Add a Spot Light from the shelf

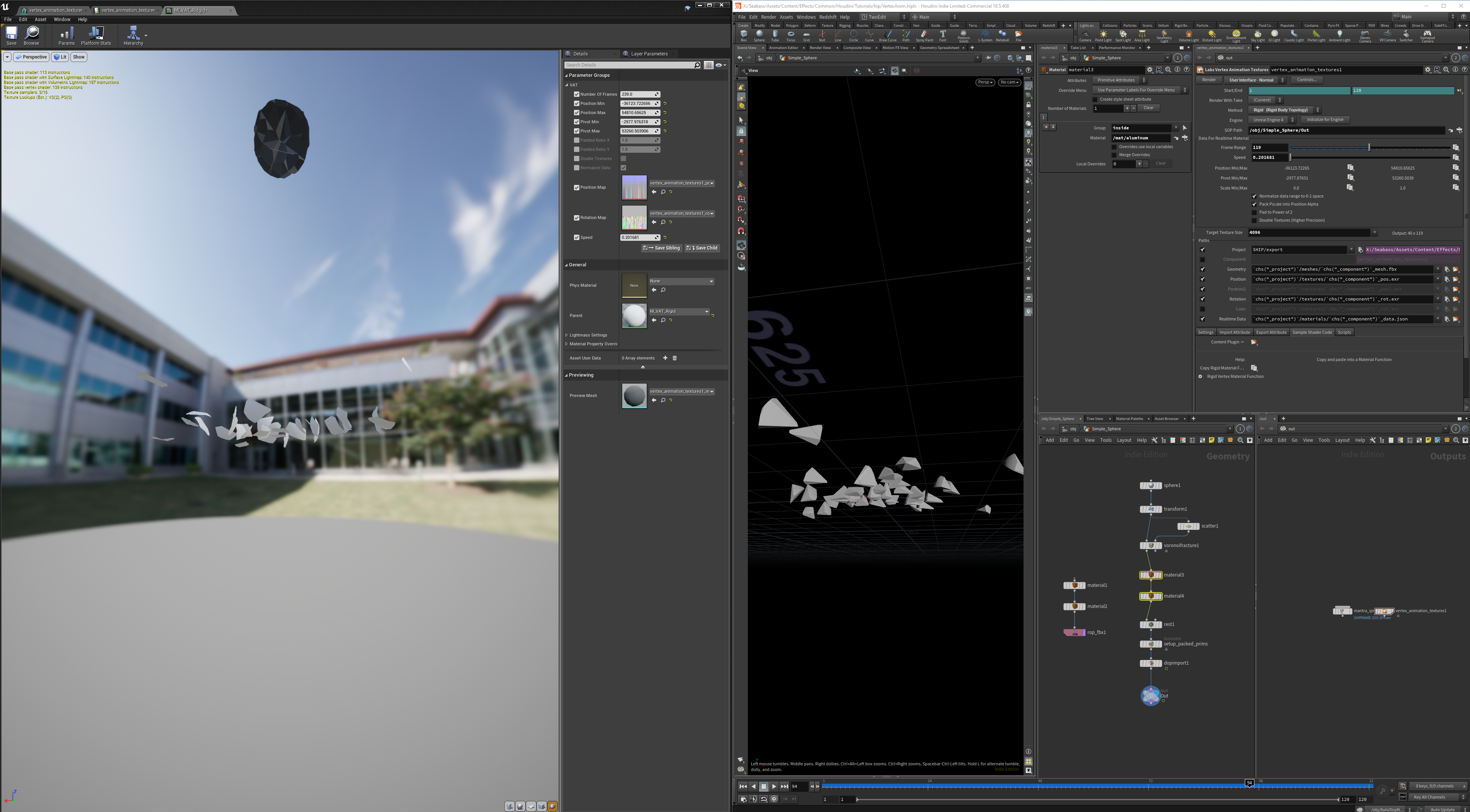1122,36
